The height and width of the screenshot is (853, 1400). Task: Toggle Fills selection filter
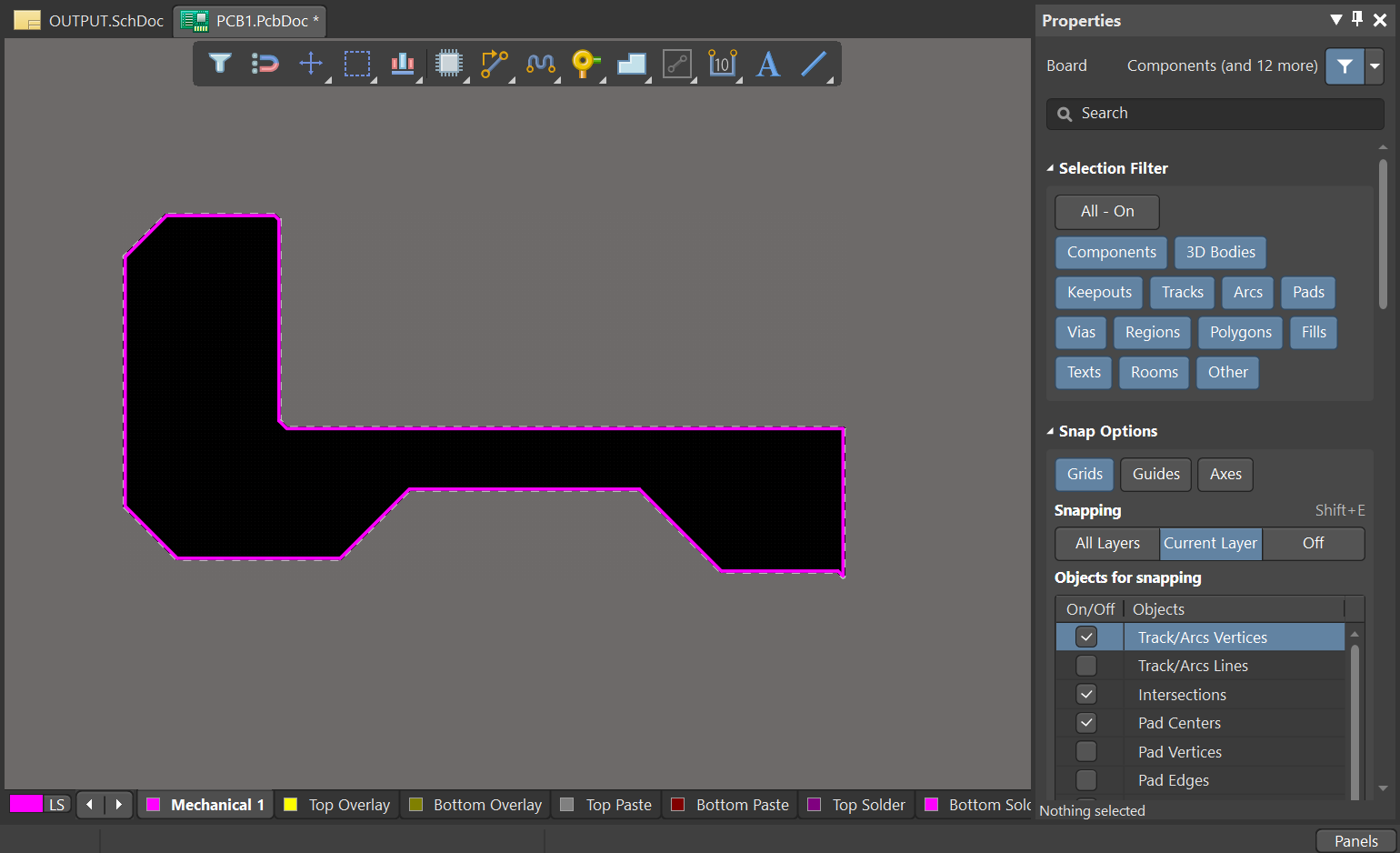pyautogui.click(x=1314, y=333)
